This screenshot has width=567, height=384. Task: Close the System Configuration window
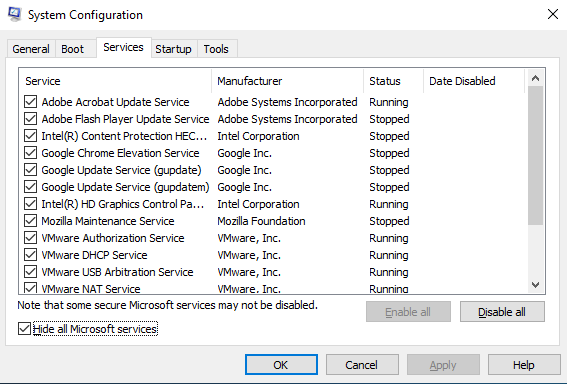point(553,14)
